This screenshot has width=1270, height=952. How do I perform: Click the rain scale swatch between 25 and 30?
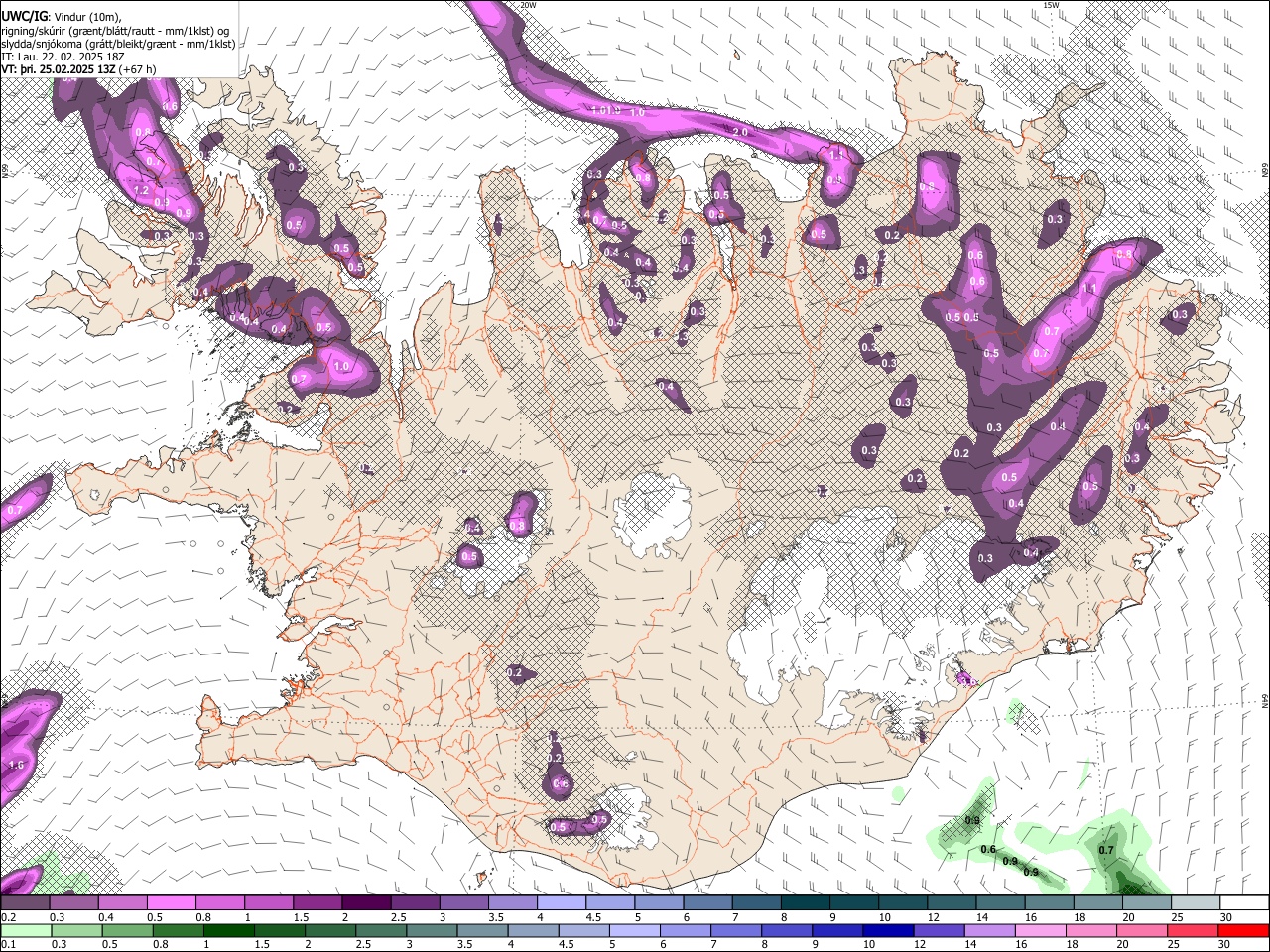click(1194, 931)
